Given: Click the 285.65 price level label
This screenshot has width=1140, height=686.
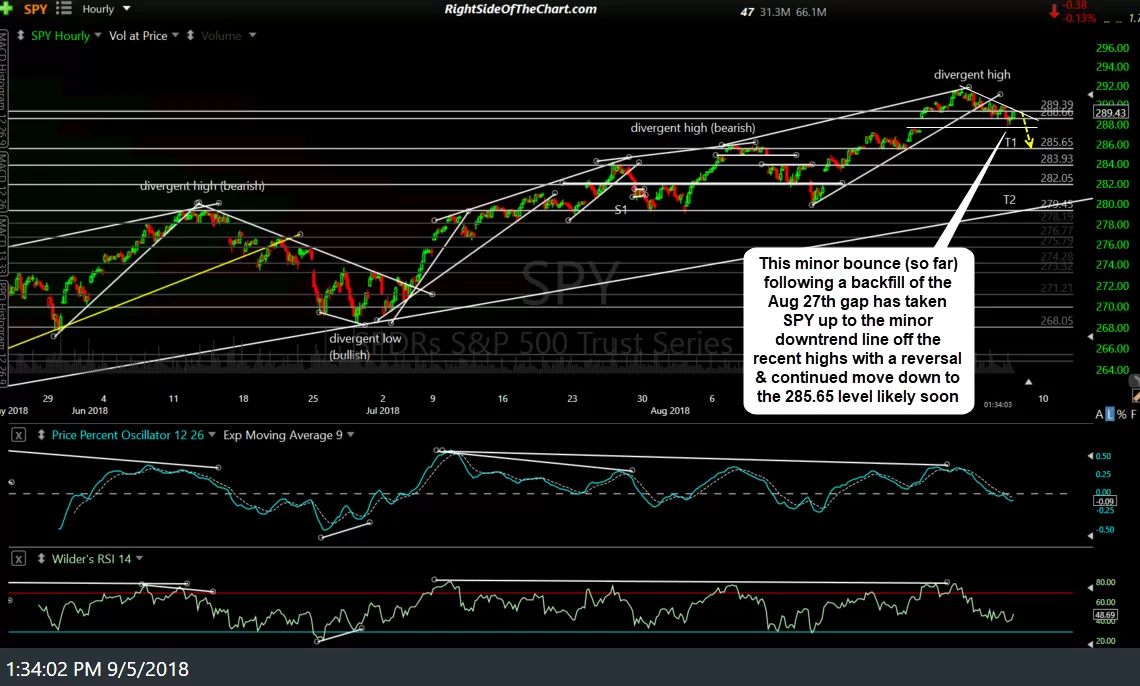Looking at the screenshot, I should pyautogui.click(x=1056, y=142).
